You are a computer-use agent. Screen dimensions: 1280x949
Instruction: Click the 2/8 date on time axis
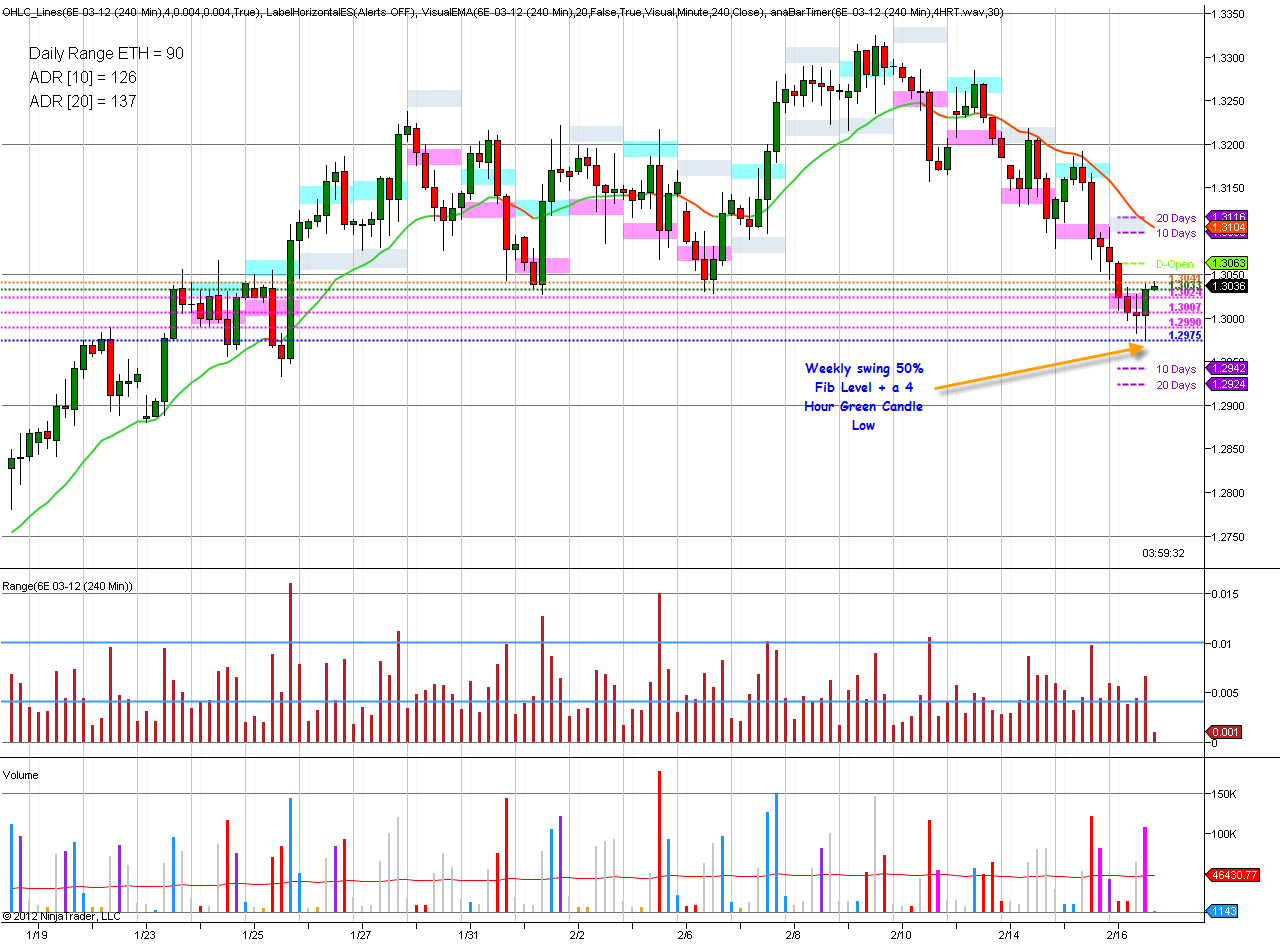(x=793, y=935)
